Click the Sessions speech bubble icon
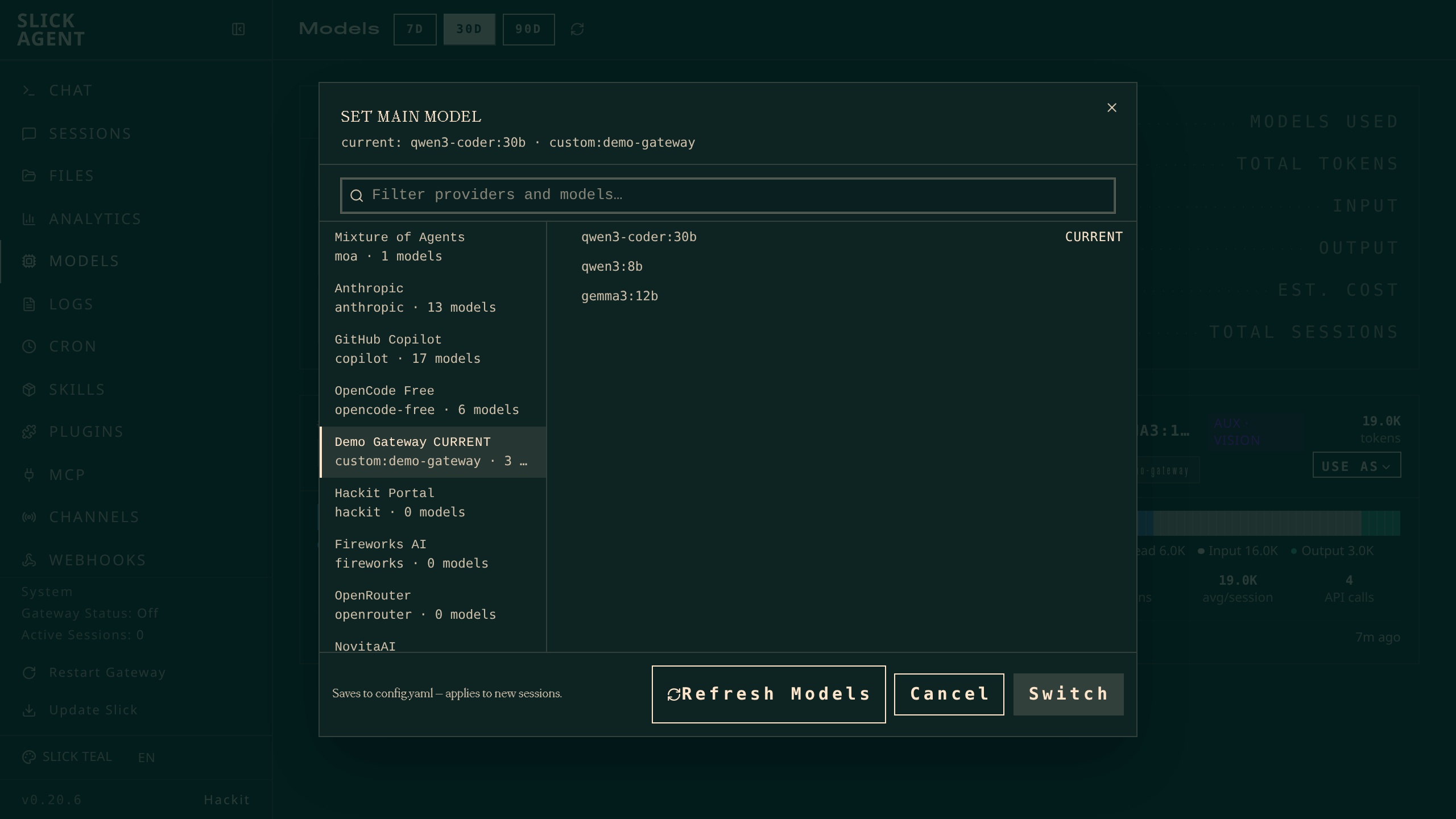This screenshot has width=1456, height=819. tap(29, 133)
